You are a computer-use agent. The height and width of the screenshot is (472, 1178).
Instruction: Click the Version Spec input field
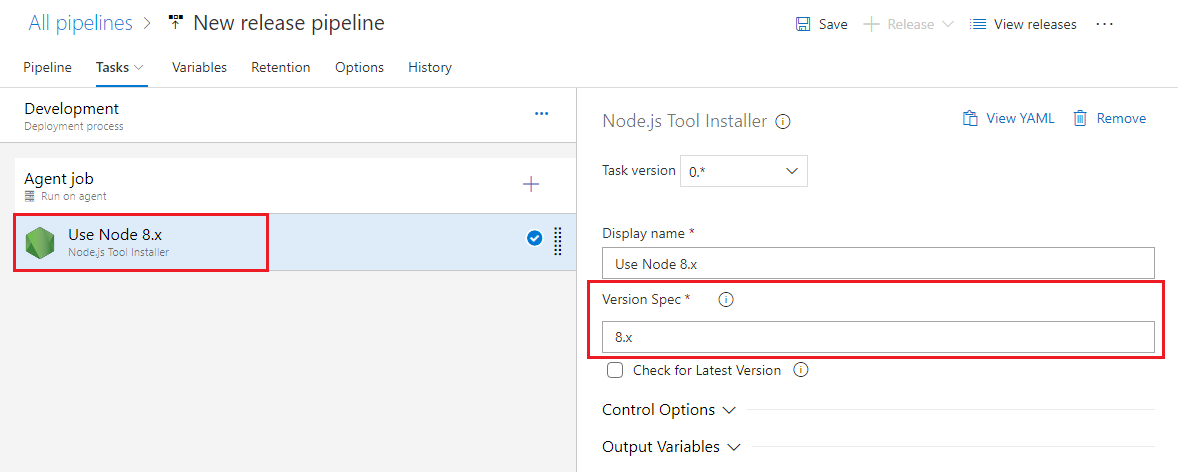click(878, 337)
